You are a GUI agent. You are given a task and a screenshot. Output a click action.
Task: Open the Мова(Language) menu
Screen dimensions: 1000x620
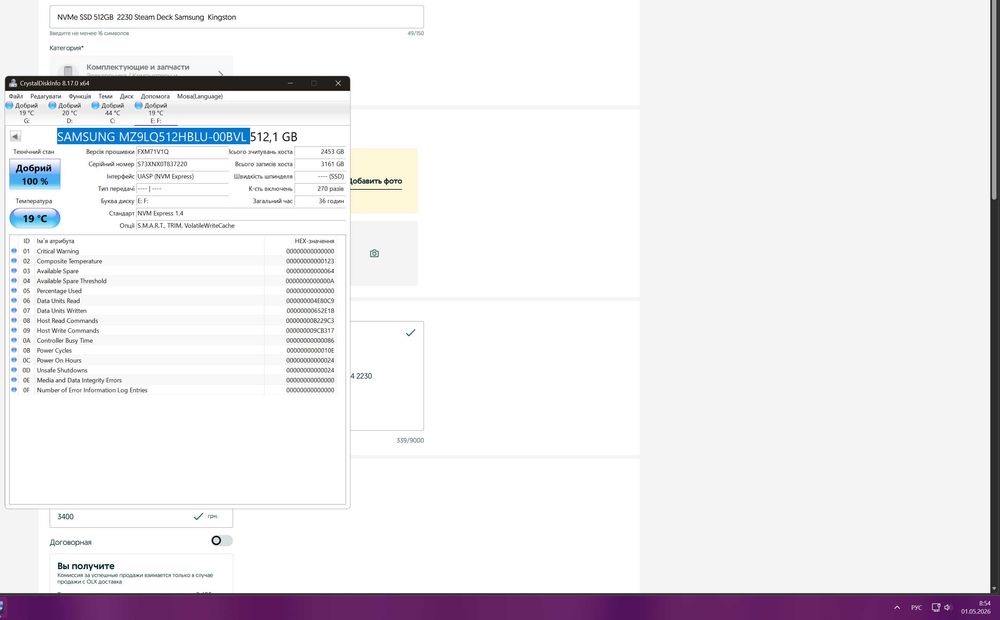click(200, 96)
